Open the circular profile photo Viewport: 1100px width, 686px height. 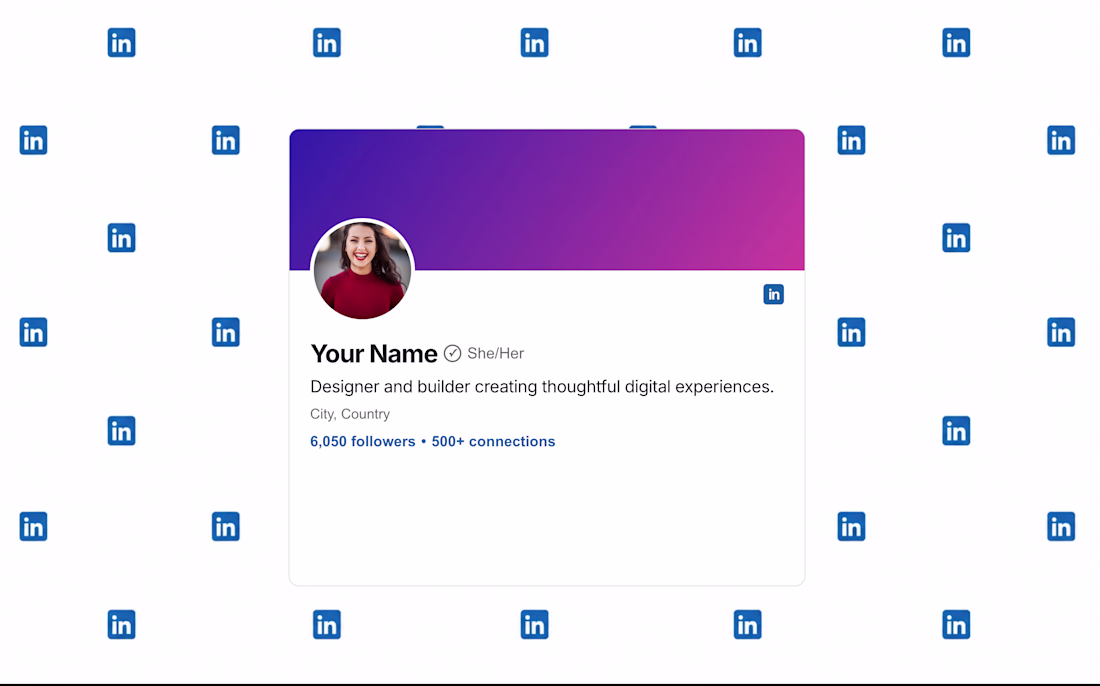click(x=363, y=269)
